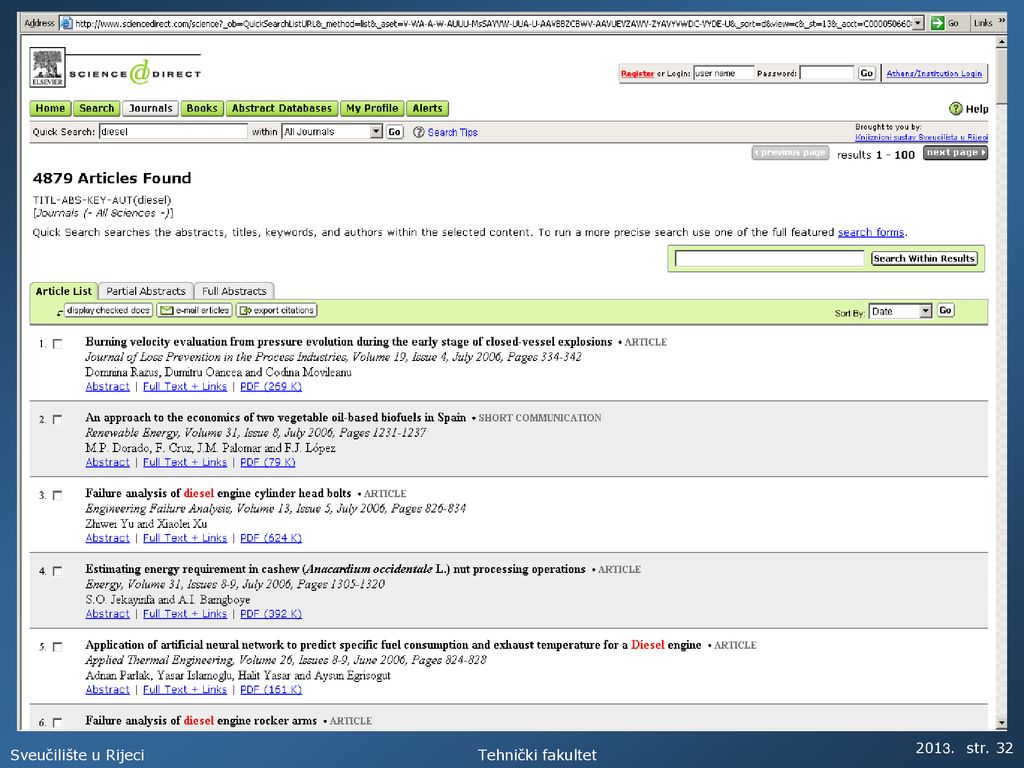1024x768 pixels.
Task: Open the Search Tips link
Action: tap(453, 132)
